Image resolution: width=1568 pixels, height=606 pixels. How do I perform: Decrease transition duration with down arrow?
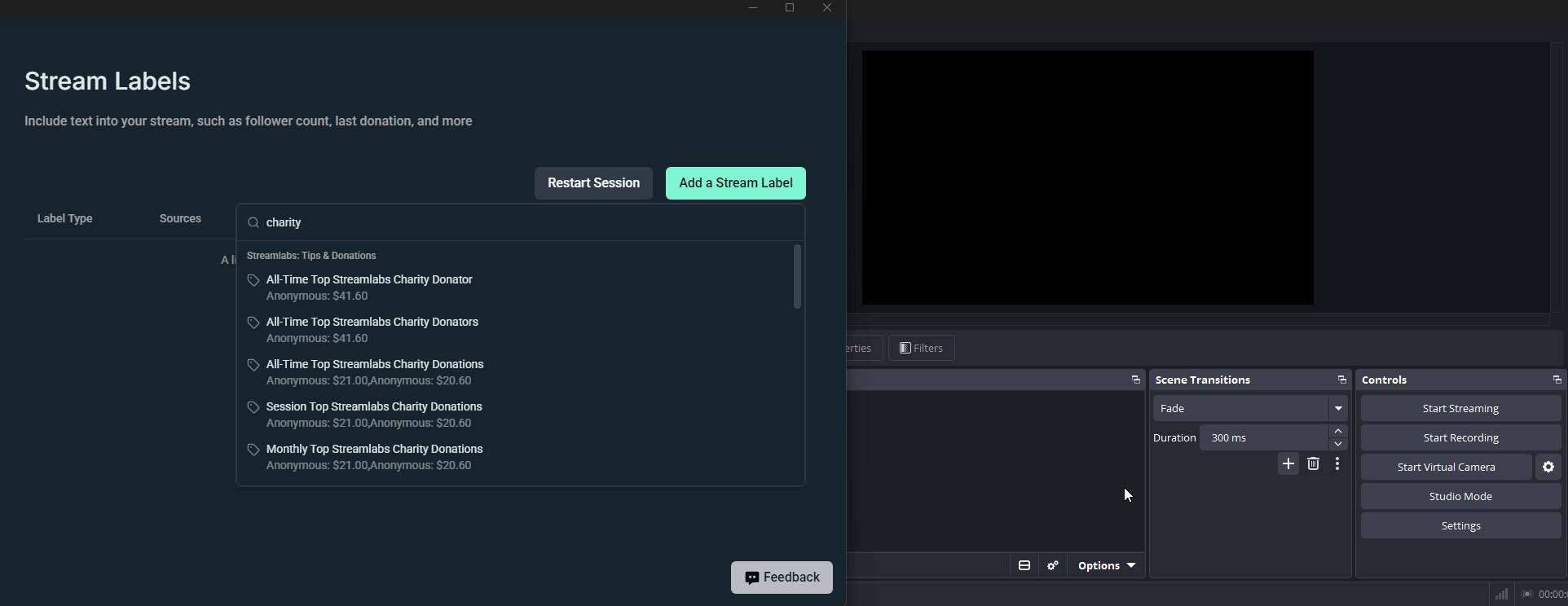(x=1338, y=444)
